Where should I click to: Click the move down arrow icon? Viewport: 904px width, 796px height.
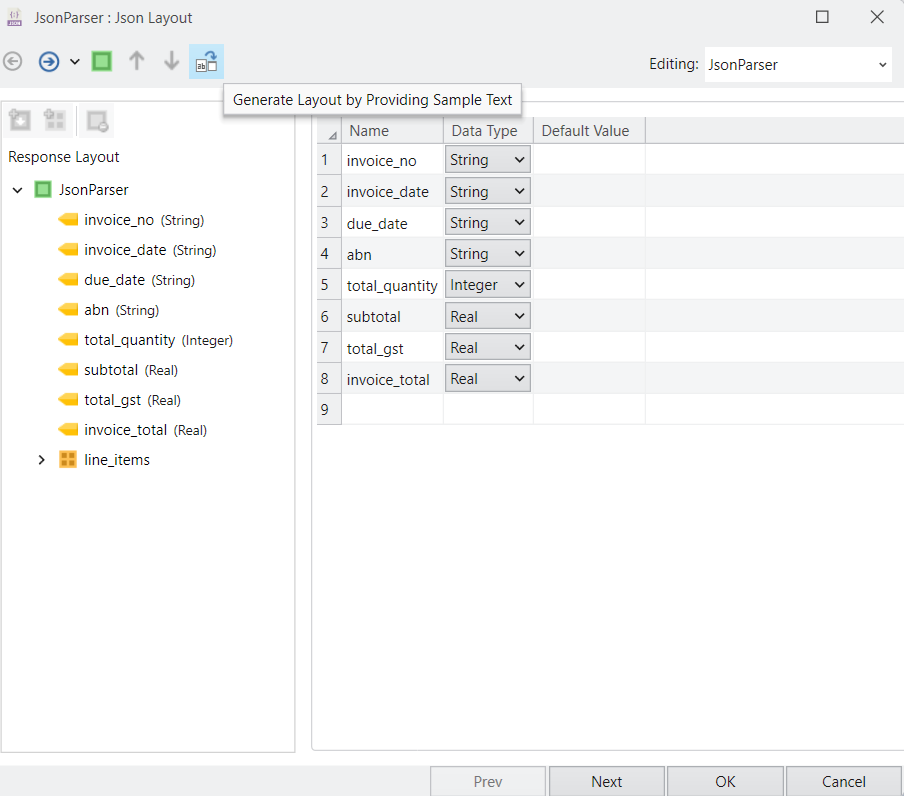coord(172,62)
